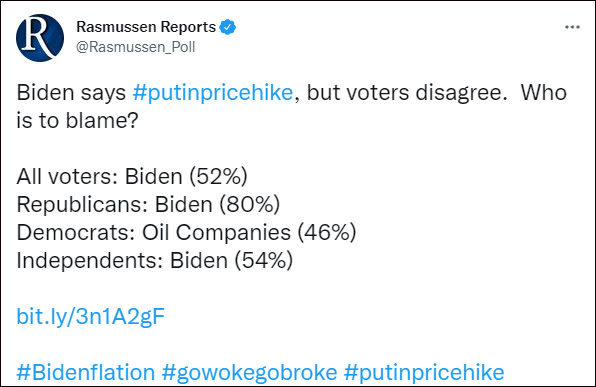Open #putinpricehike hashtag after 'Biden says'
The image size is (596, 387).
pyautogui.click(x=213, y=93)
